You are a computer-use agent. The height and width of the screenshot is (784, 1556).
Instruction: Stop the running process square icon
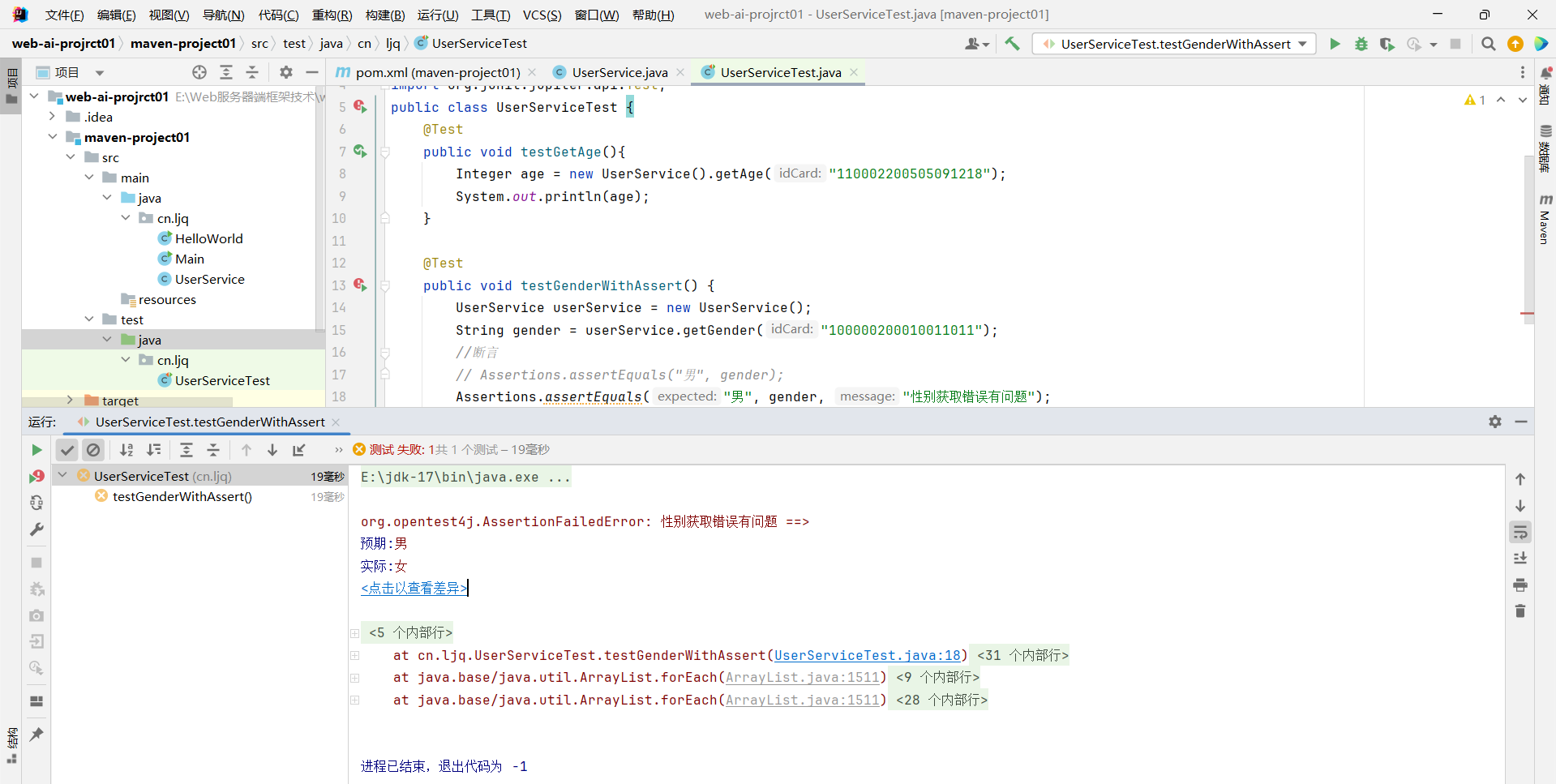pos(1455,44)
